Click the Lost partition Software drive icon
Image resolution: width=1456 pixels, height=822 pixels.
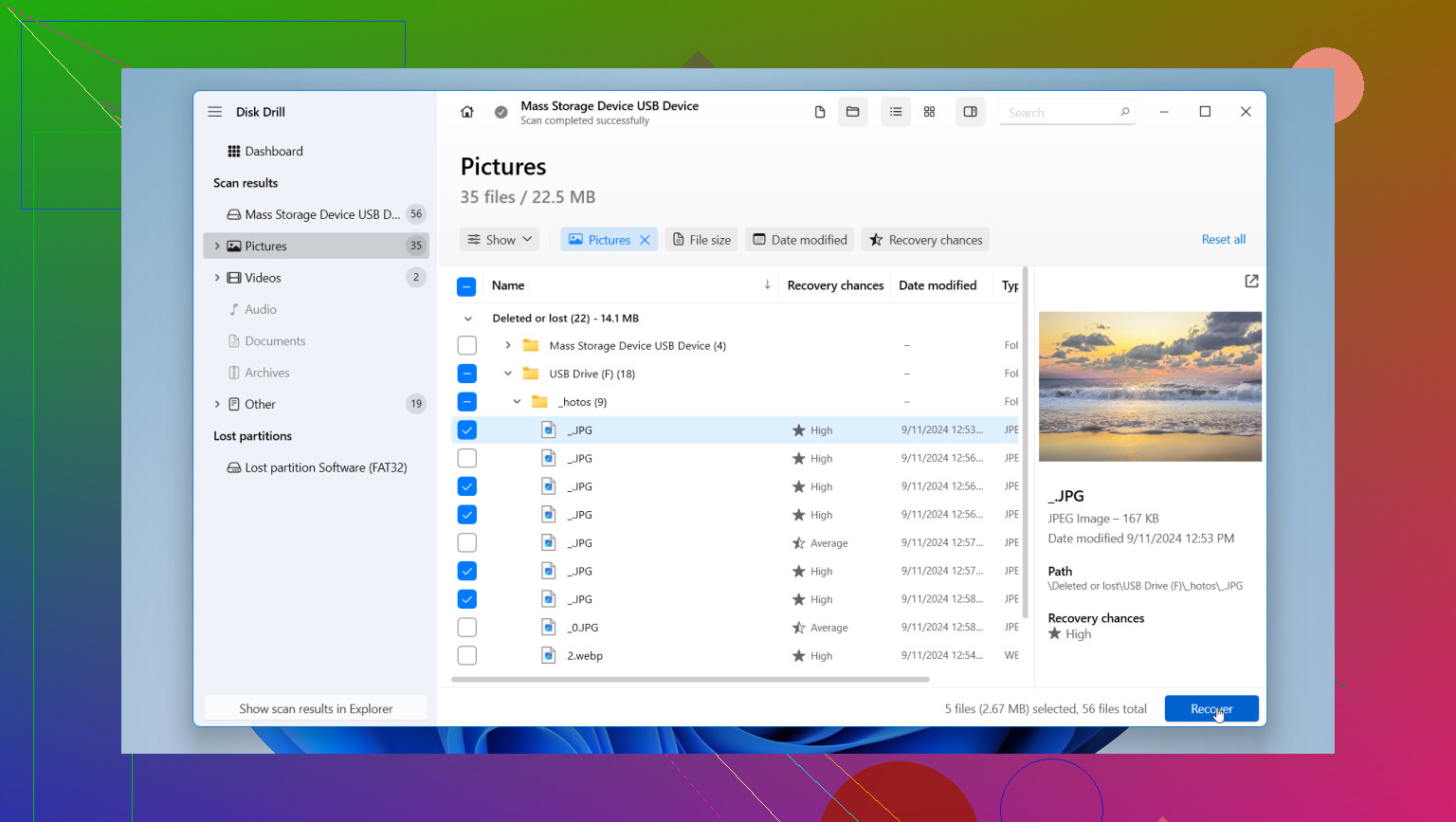pos(233,468)
